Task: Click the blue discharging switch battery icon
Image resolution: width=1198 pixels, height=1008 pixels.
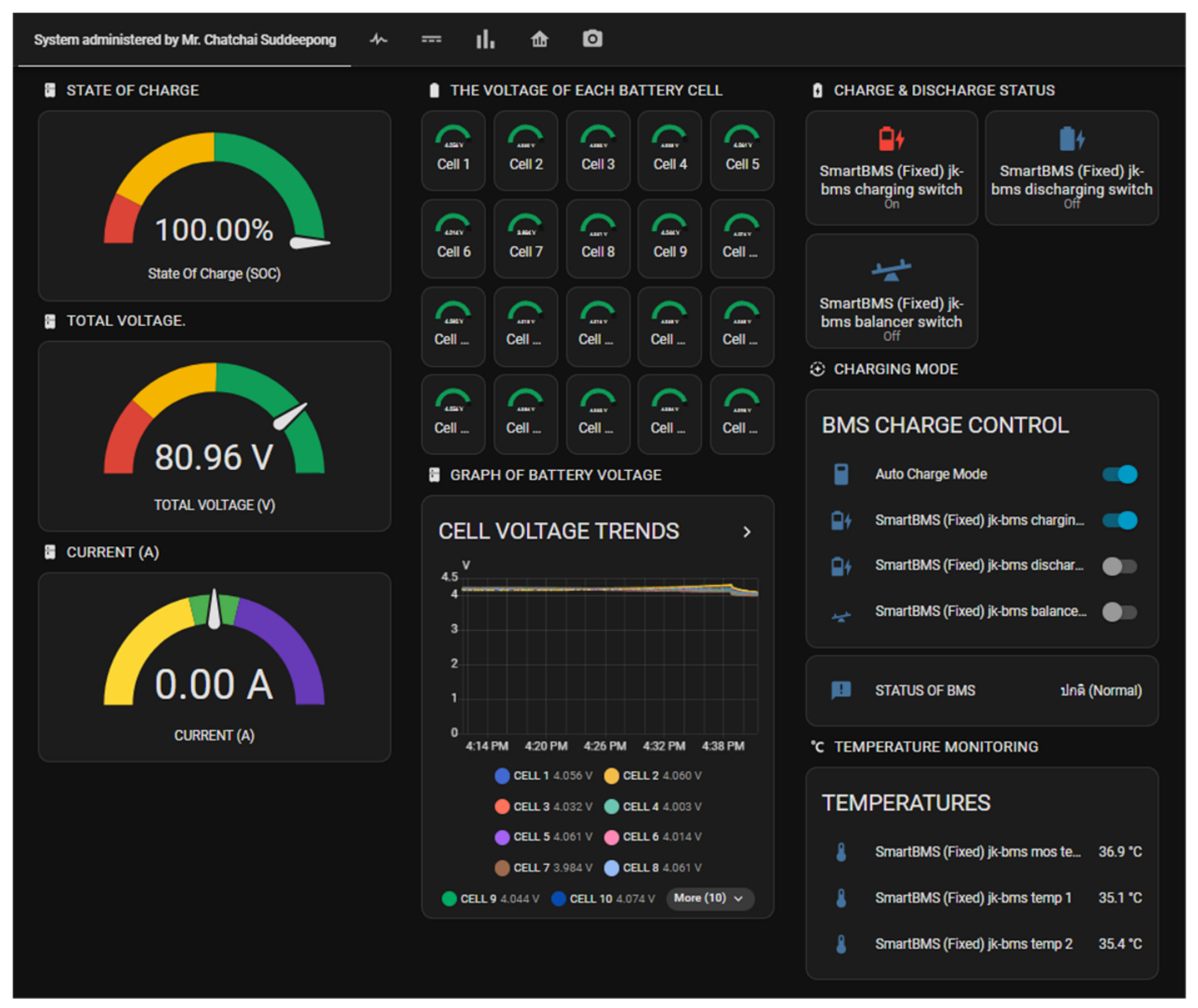Action: (1071, 138)
